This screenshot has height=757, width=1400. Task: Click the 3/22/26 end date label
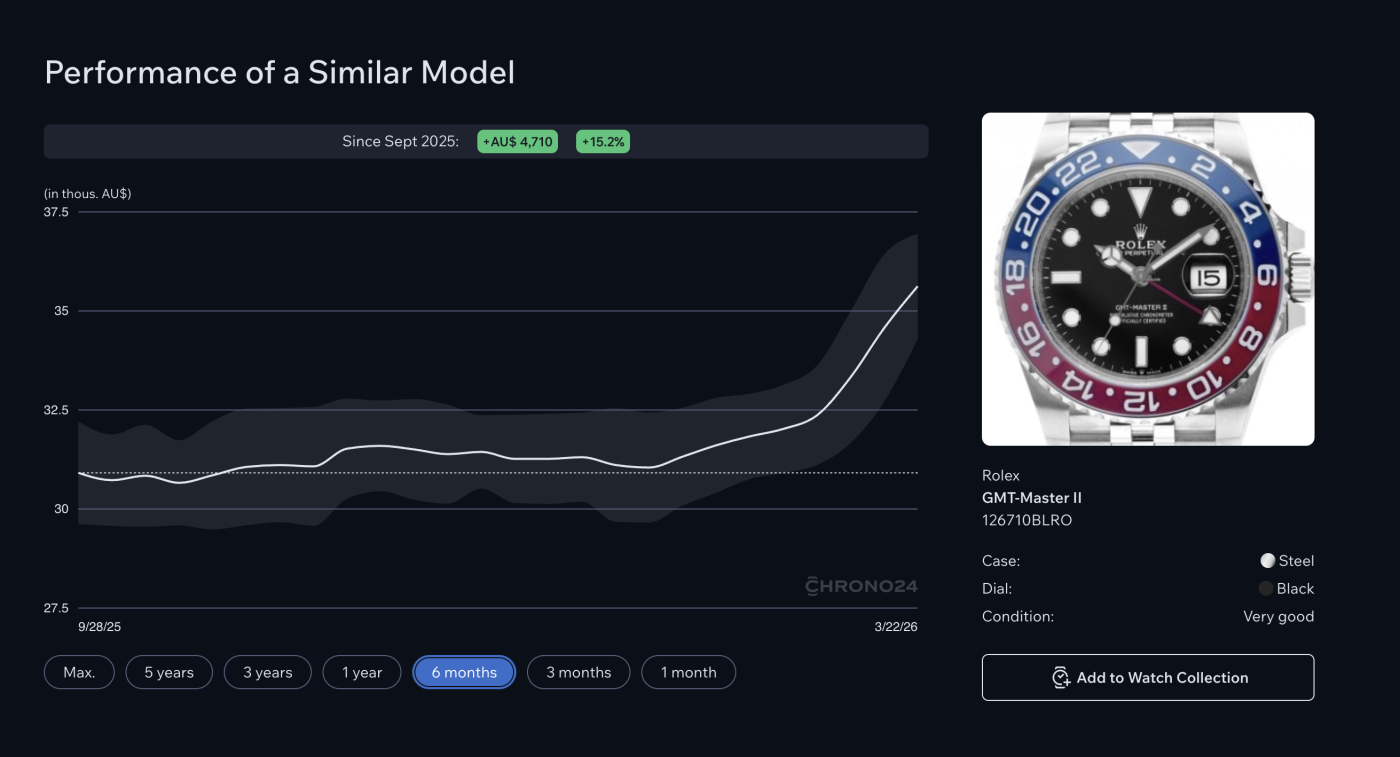click(x=896, y=626)
